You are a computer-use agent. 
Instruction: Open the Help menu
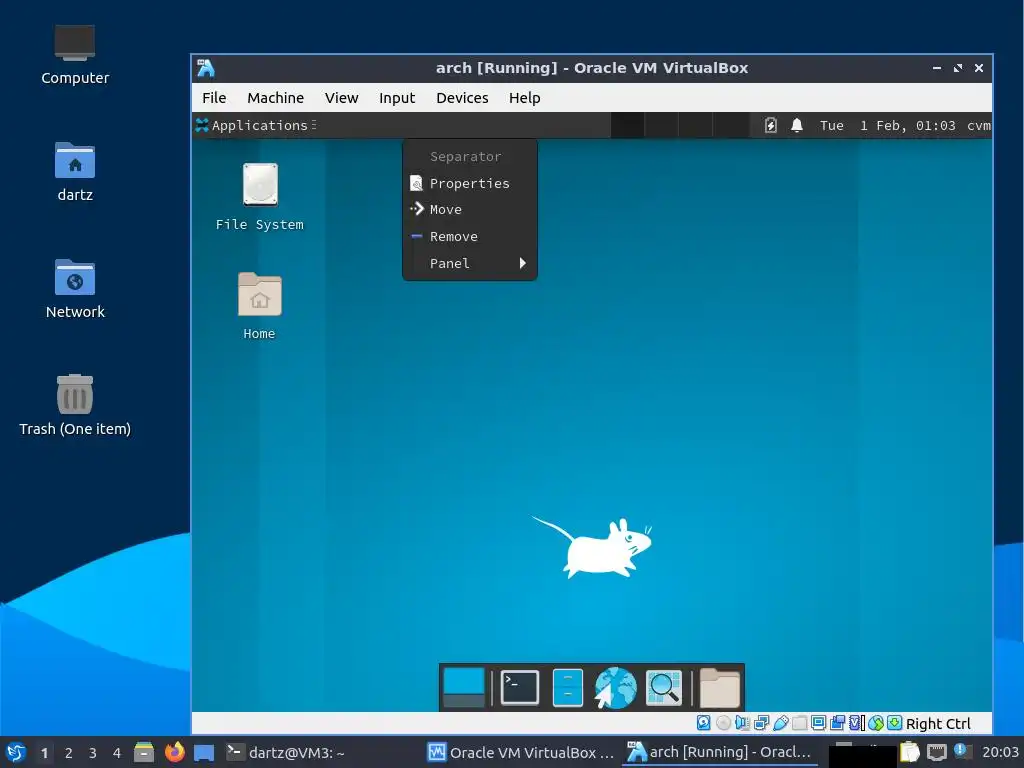coord(524,98)
